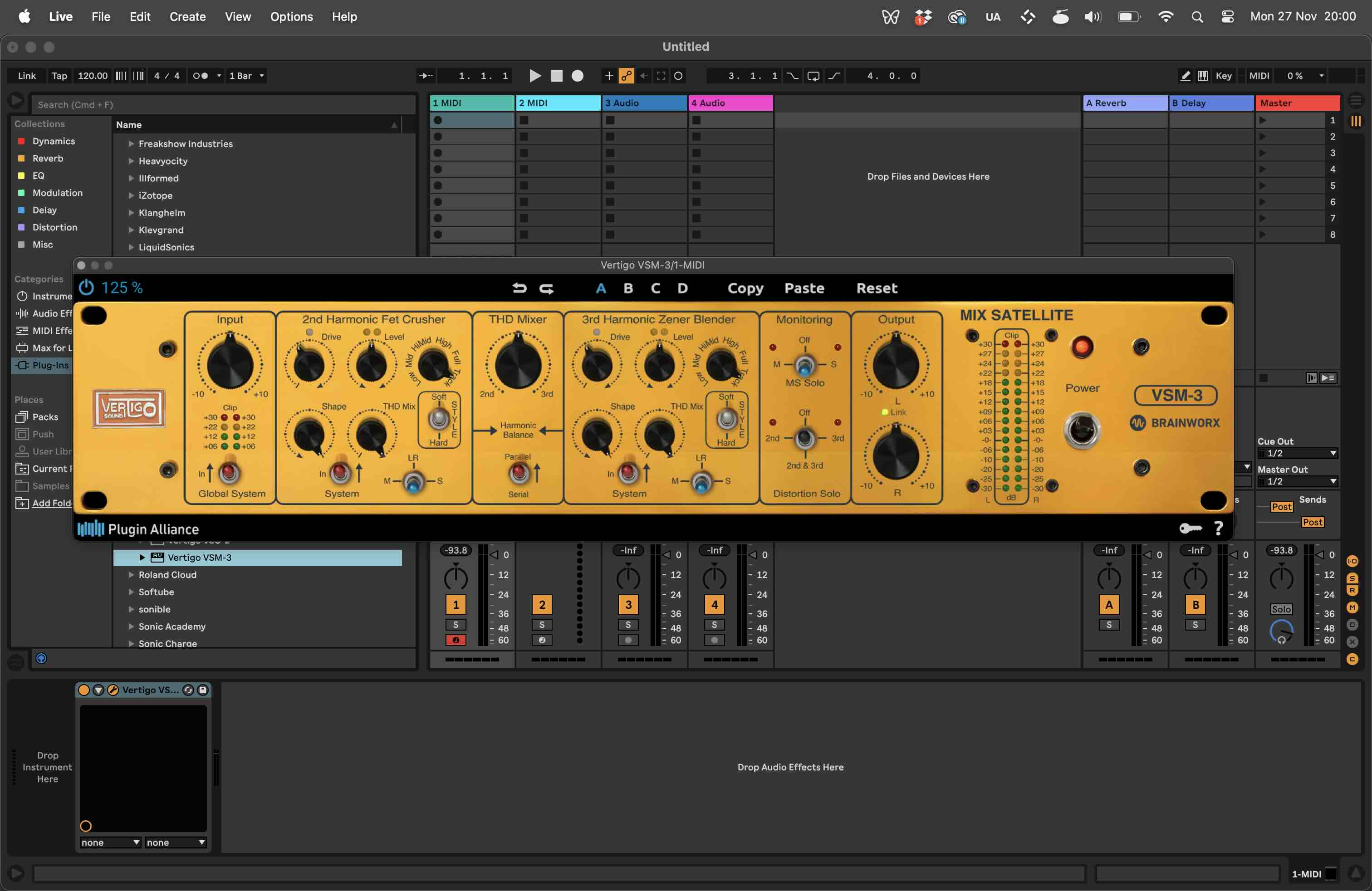Click the browser search field
Image resolution: width=1372 pixels, height=891 pixels.
pos(223,104)
